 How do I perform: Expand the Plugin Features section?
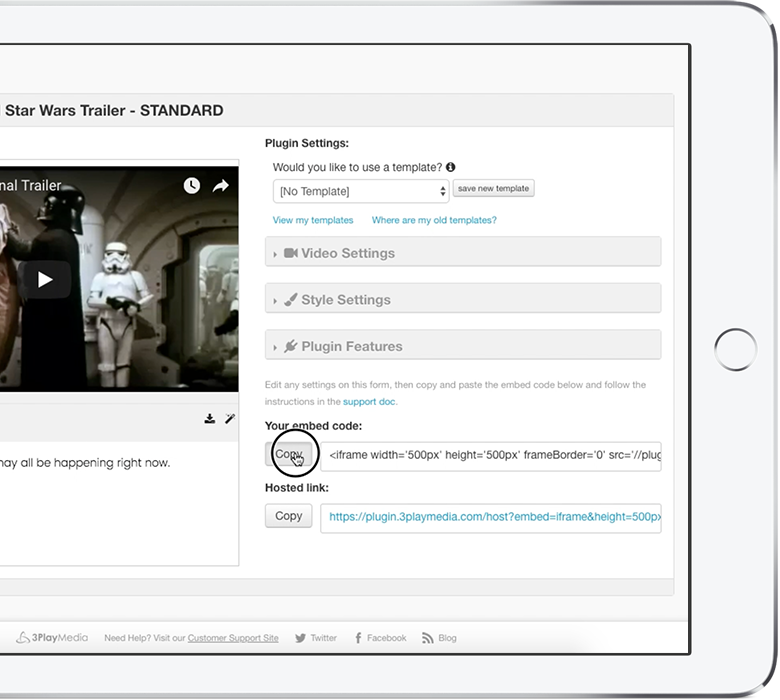(463, 345)
